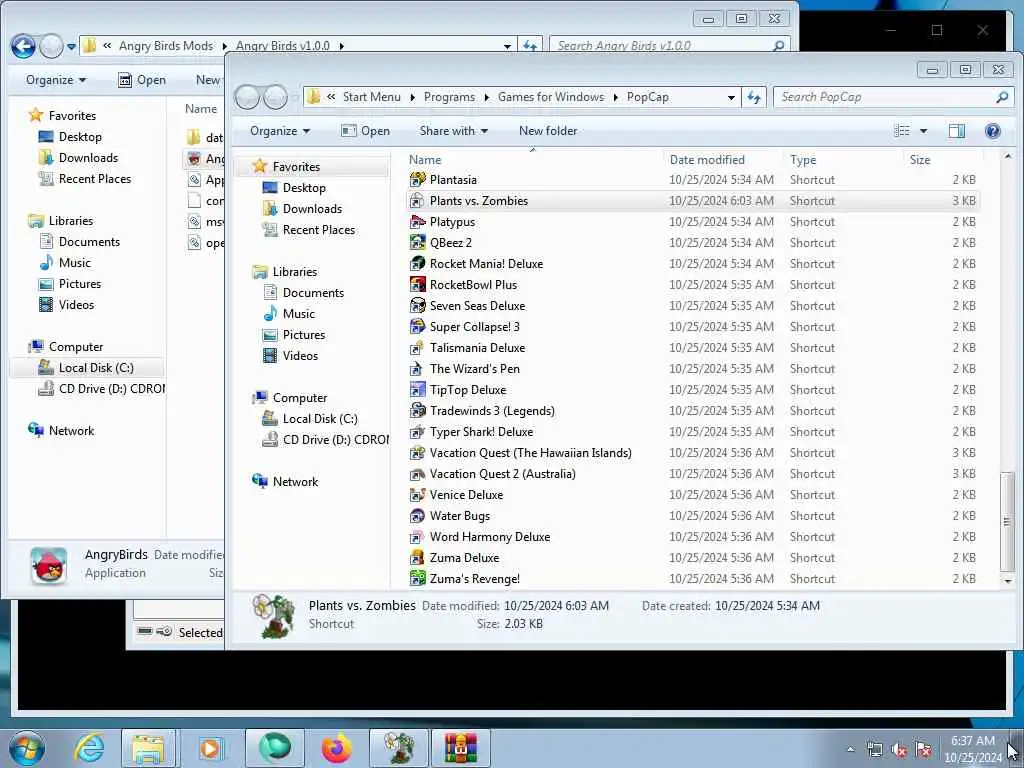Viewport: 1024px width, 768px height.
Task: Show hidden tray icons arrow
Action: click(850, 749)
